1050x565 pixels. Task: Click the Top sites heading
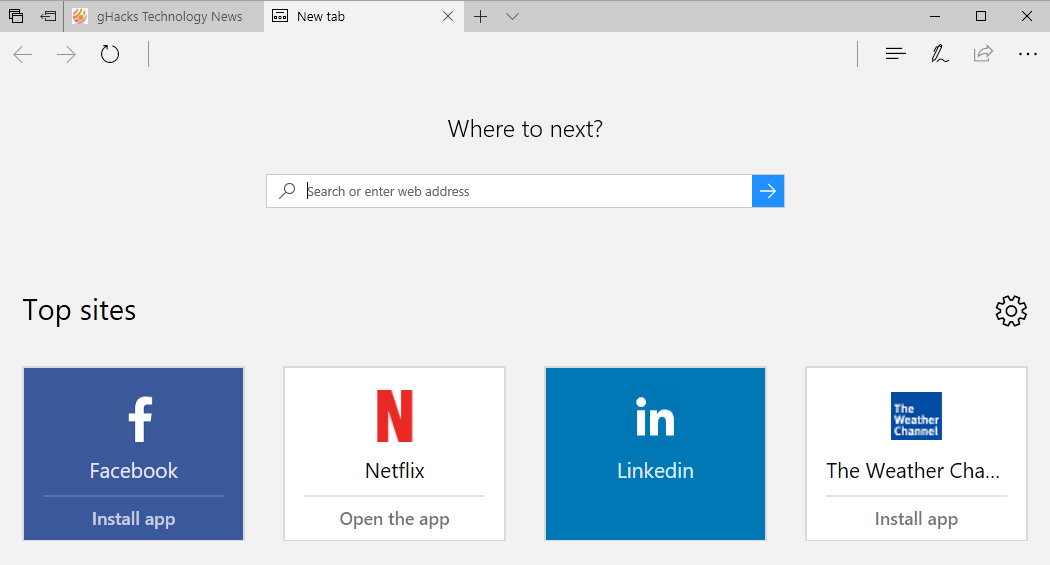(x=80, y=311)
